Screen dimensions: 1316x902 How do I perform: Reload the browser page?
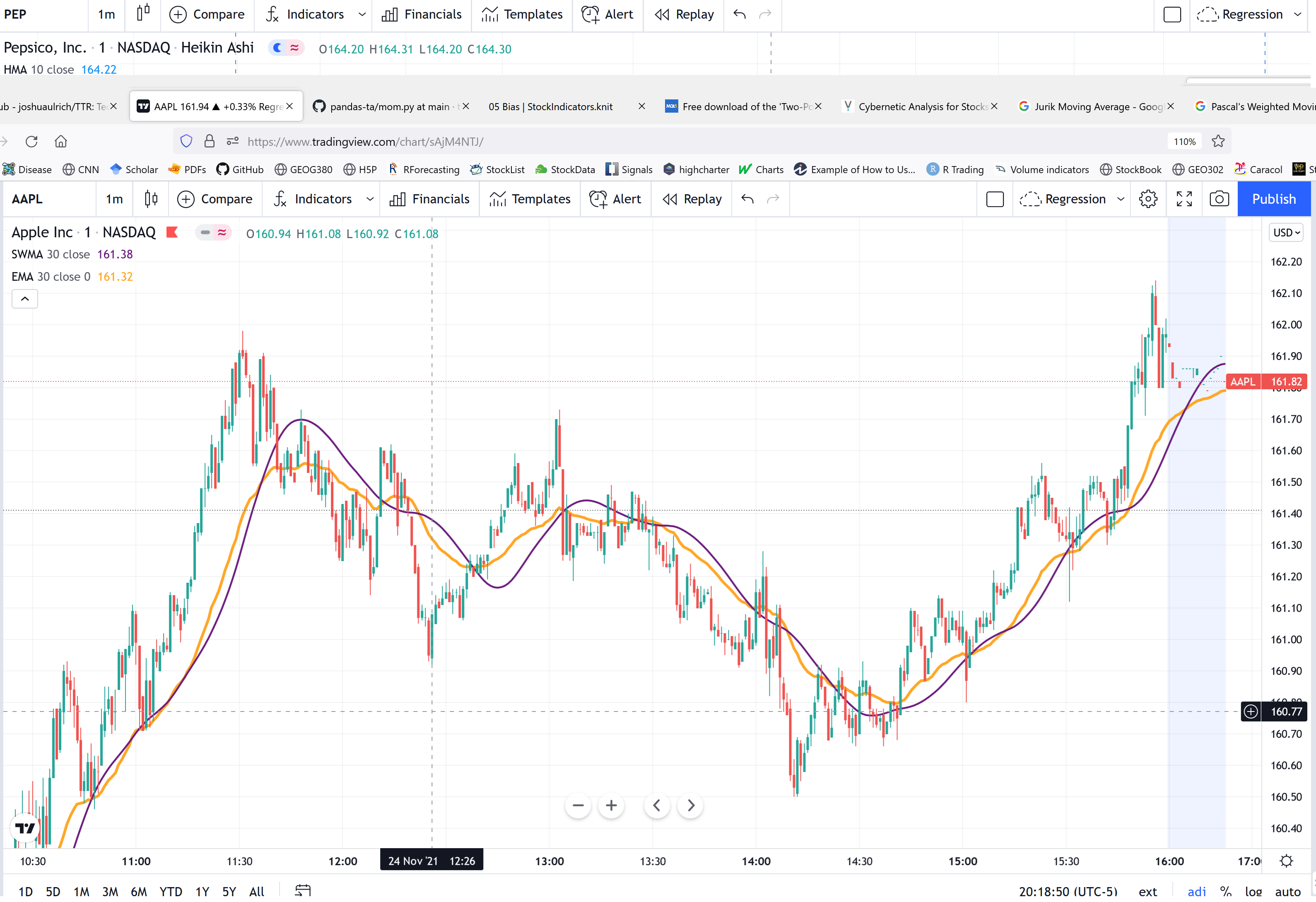(31, 142)
